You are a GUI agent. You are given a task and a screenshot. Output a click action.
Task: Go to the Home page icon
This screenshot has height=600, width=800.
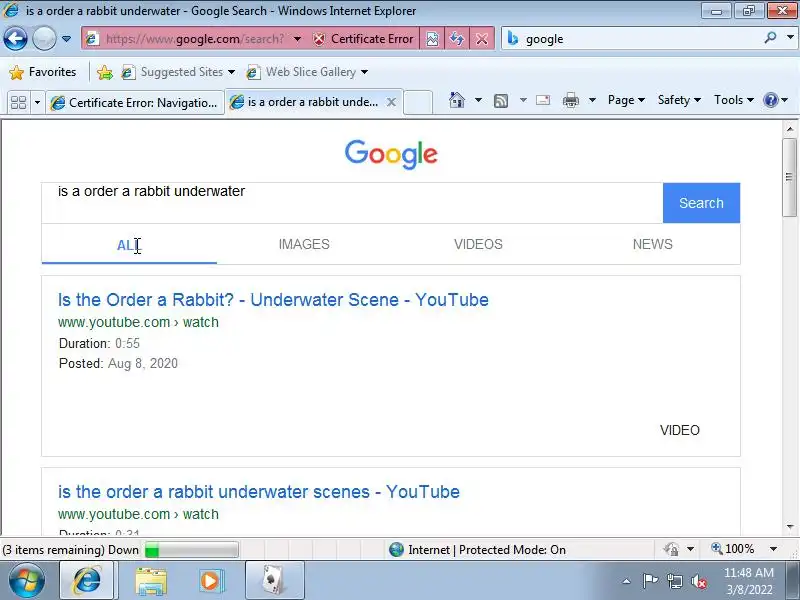click(x=457, y=100)
